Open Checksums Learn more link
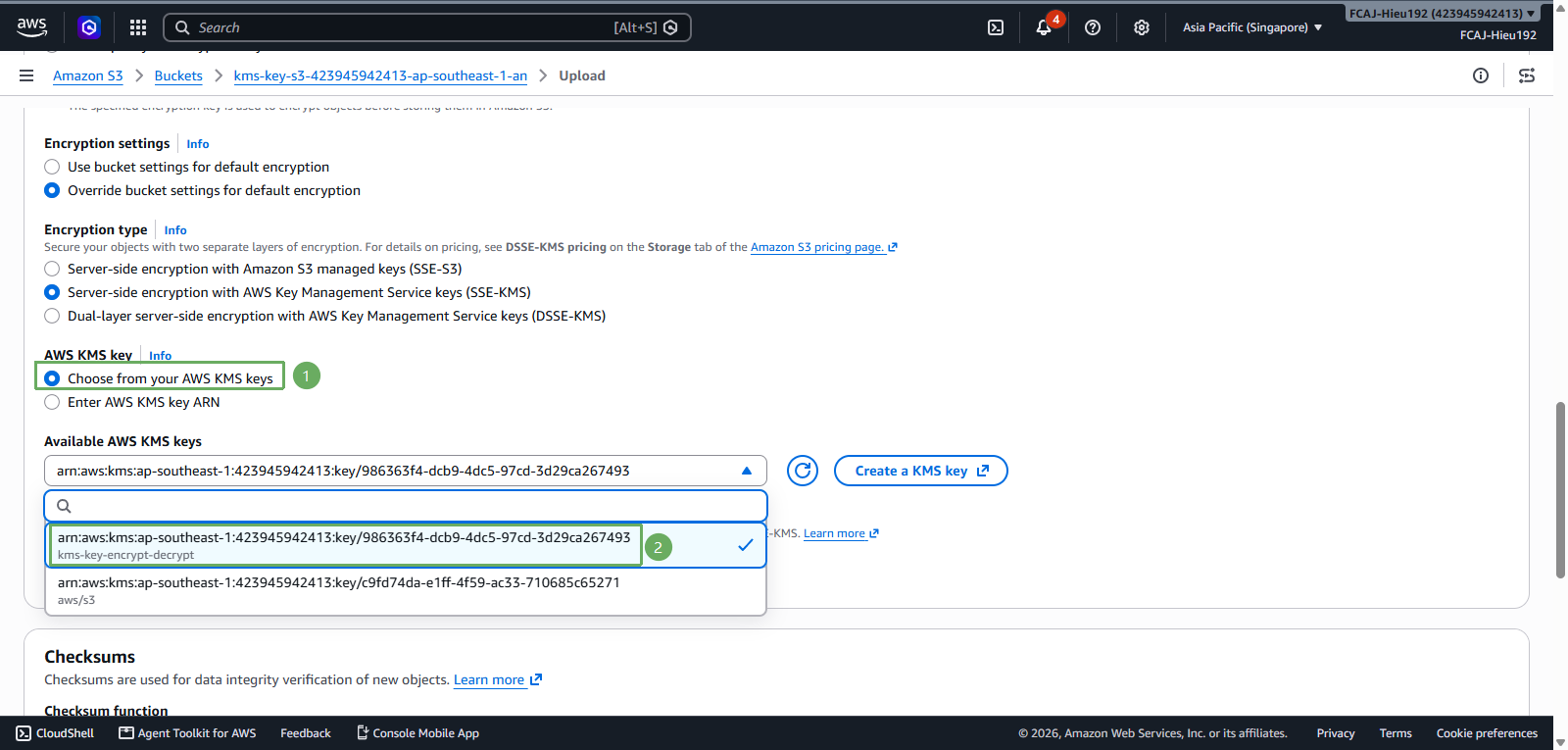Image resolution: width=1568 pixels, height=750 pixels. coord(497,679)
